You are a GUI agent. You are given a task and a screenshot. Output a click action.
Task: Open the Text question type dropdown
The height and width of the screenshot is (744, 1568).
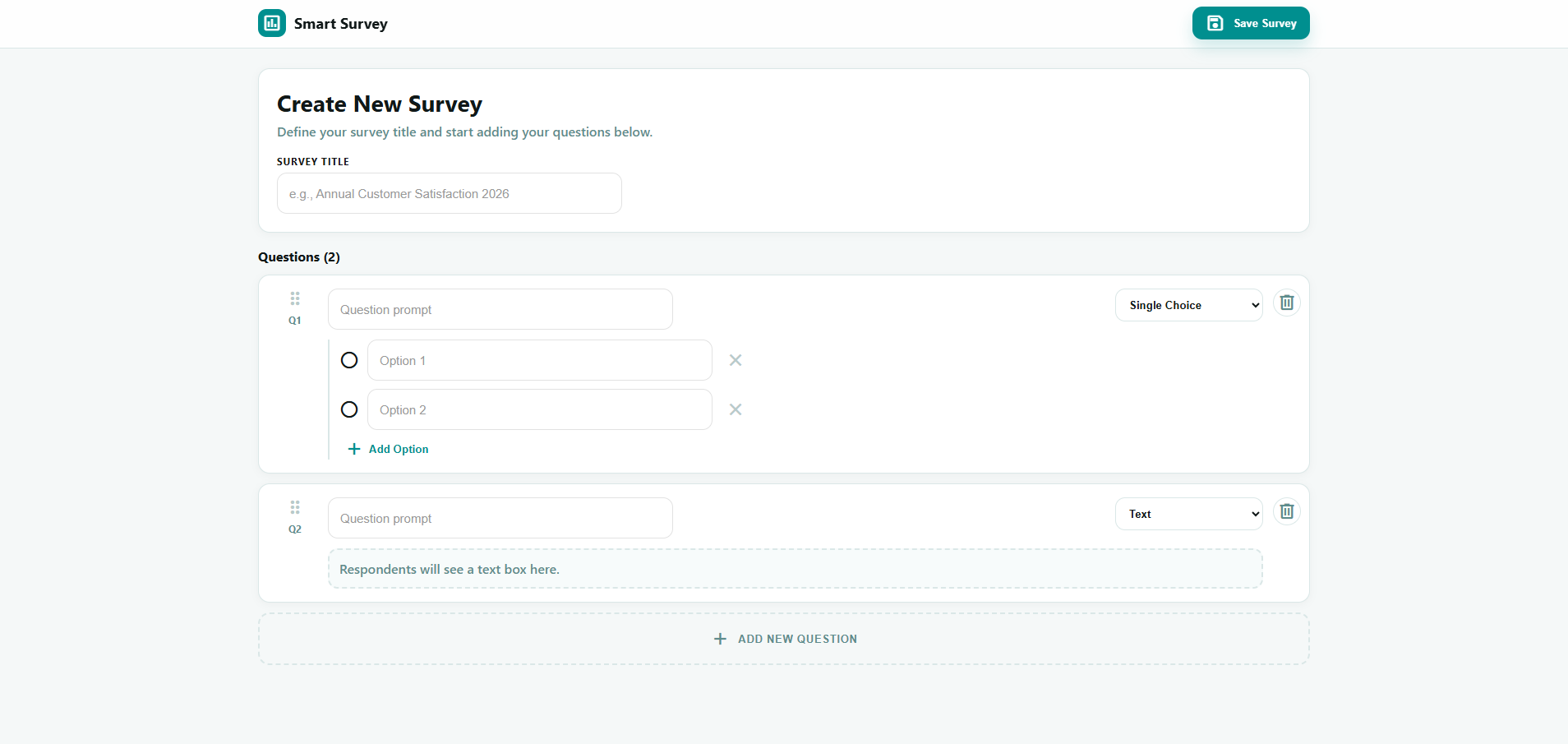(1188, 514)
